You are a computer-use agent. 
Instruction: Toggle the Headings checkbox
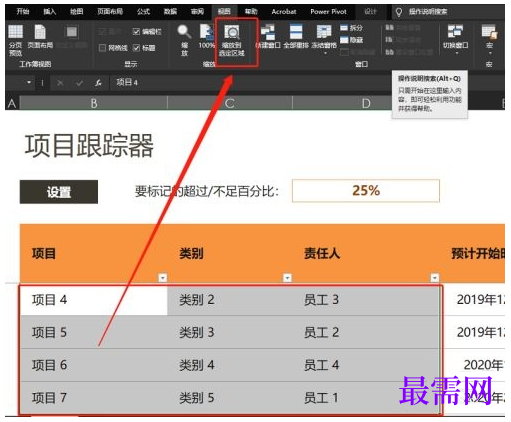click(x=136, y=48)
